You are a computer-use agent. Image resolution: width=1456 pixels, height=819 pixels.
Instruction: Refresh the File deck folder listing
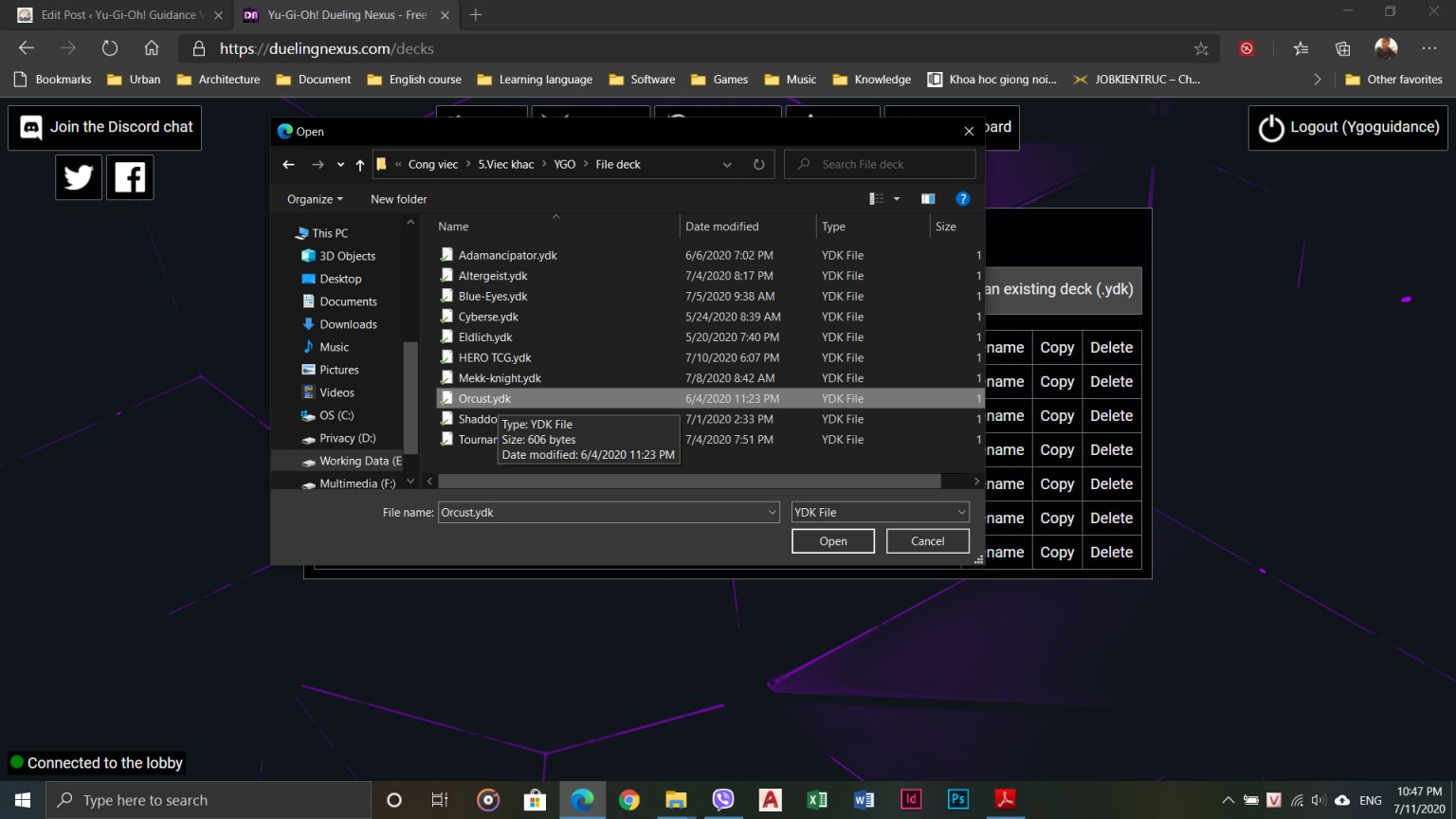(758, 164)
